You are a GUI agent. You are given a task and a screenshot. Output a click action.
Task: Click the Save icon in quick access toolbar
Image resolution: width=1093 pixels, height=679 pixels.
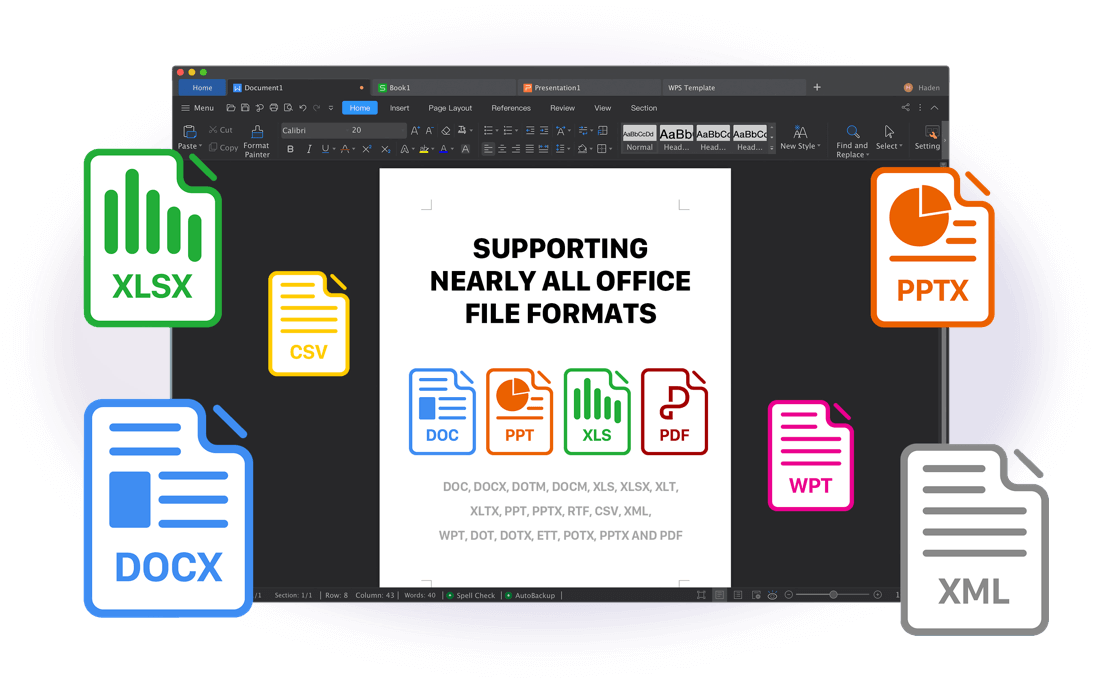pyautogui.click(x=245, y=108)
